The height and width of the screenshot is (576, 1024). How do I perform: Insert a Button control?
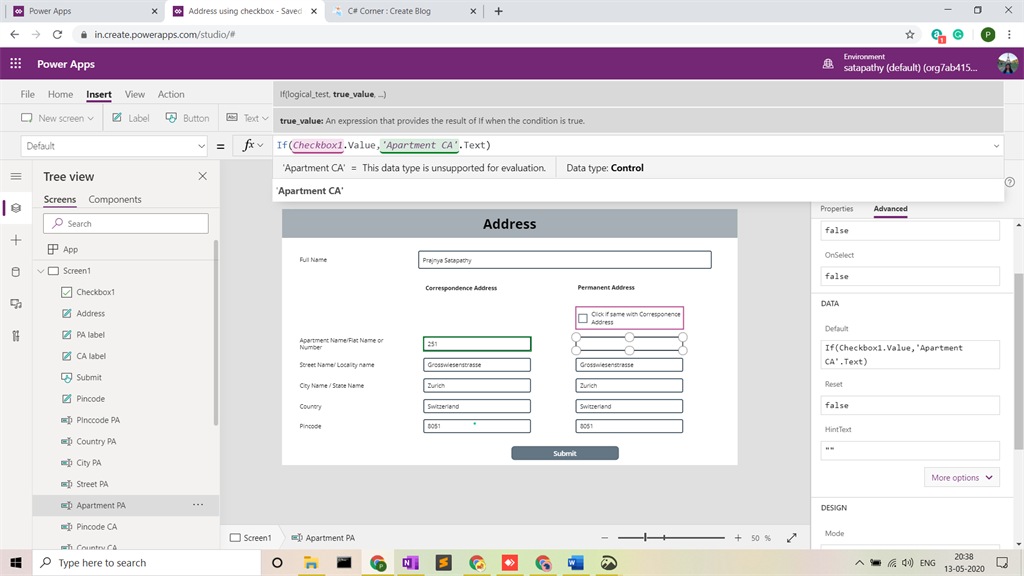coord(187,118)
